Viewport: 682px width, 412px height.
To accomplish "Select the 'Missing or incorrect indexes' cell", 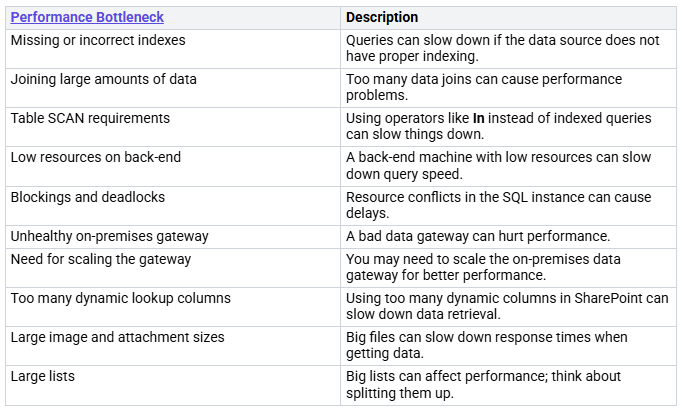I will point(98,41).
